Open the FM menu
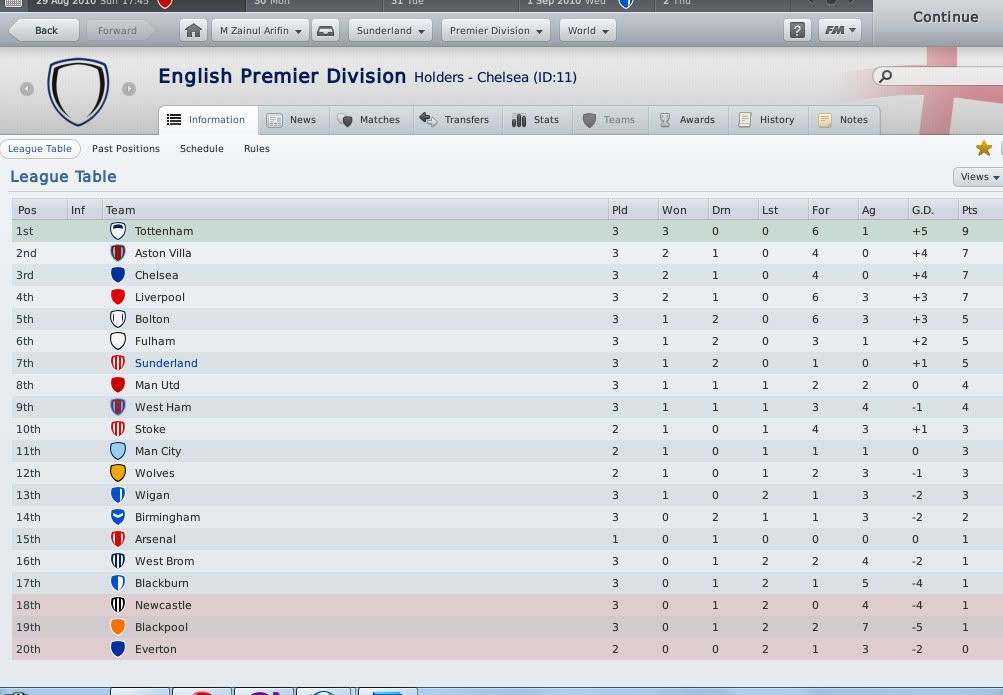Viewport: 1003px width, 695px height. coord(838,31)
